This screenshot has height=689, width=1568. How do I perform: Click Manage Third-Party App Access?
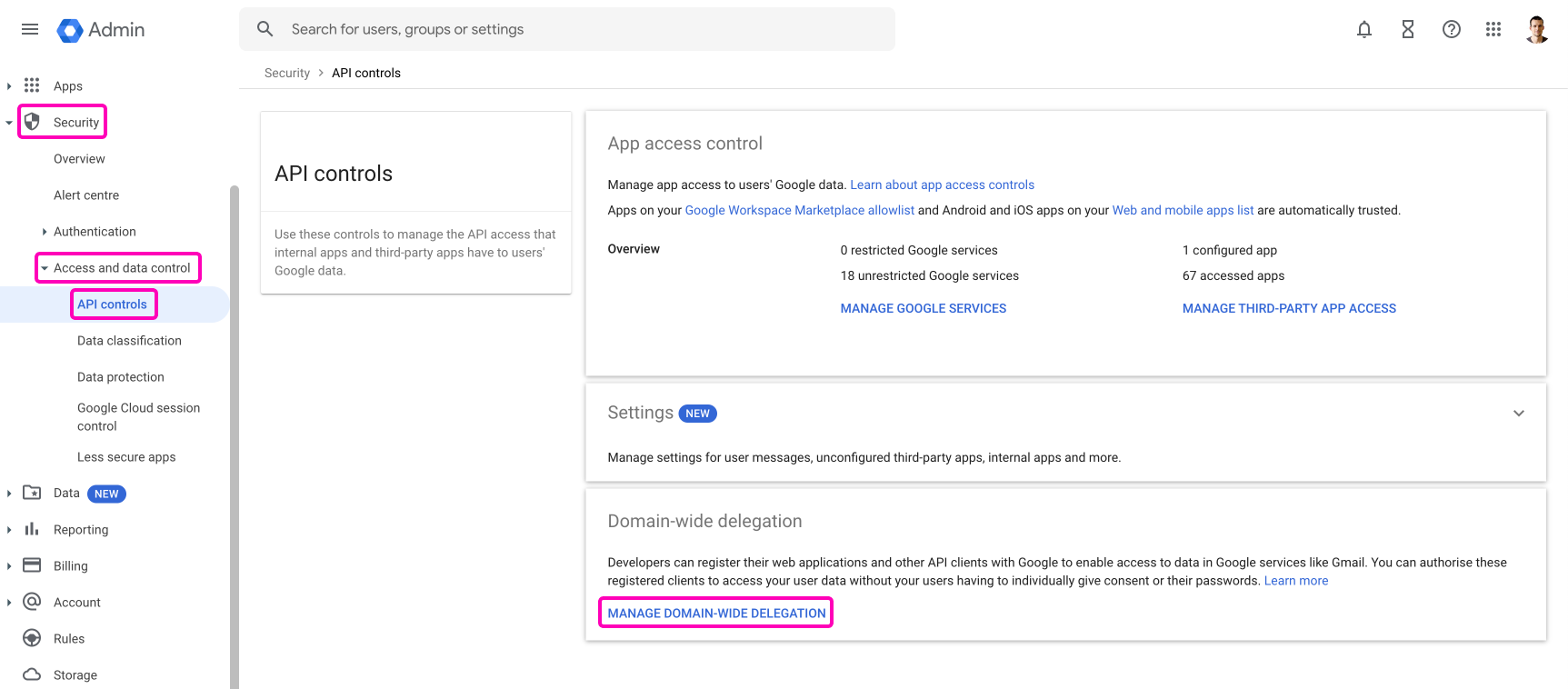(x=1288, y=308)
